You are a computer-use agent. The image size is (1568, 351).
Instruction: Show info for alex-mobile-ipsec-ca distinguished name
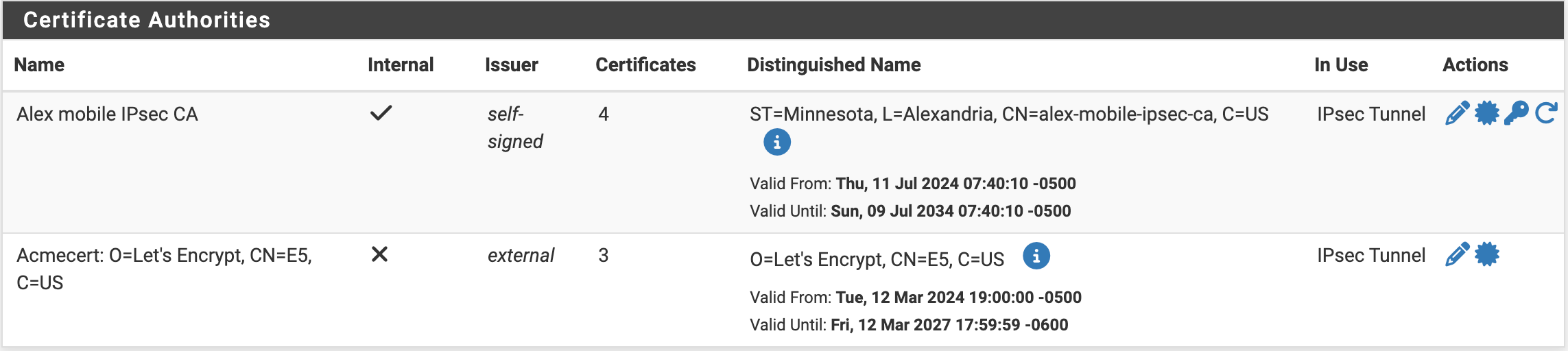coord(776,143)
